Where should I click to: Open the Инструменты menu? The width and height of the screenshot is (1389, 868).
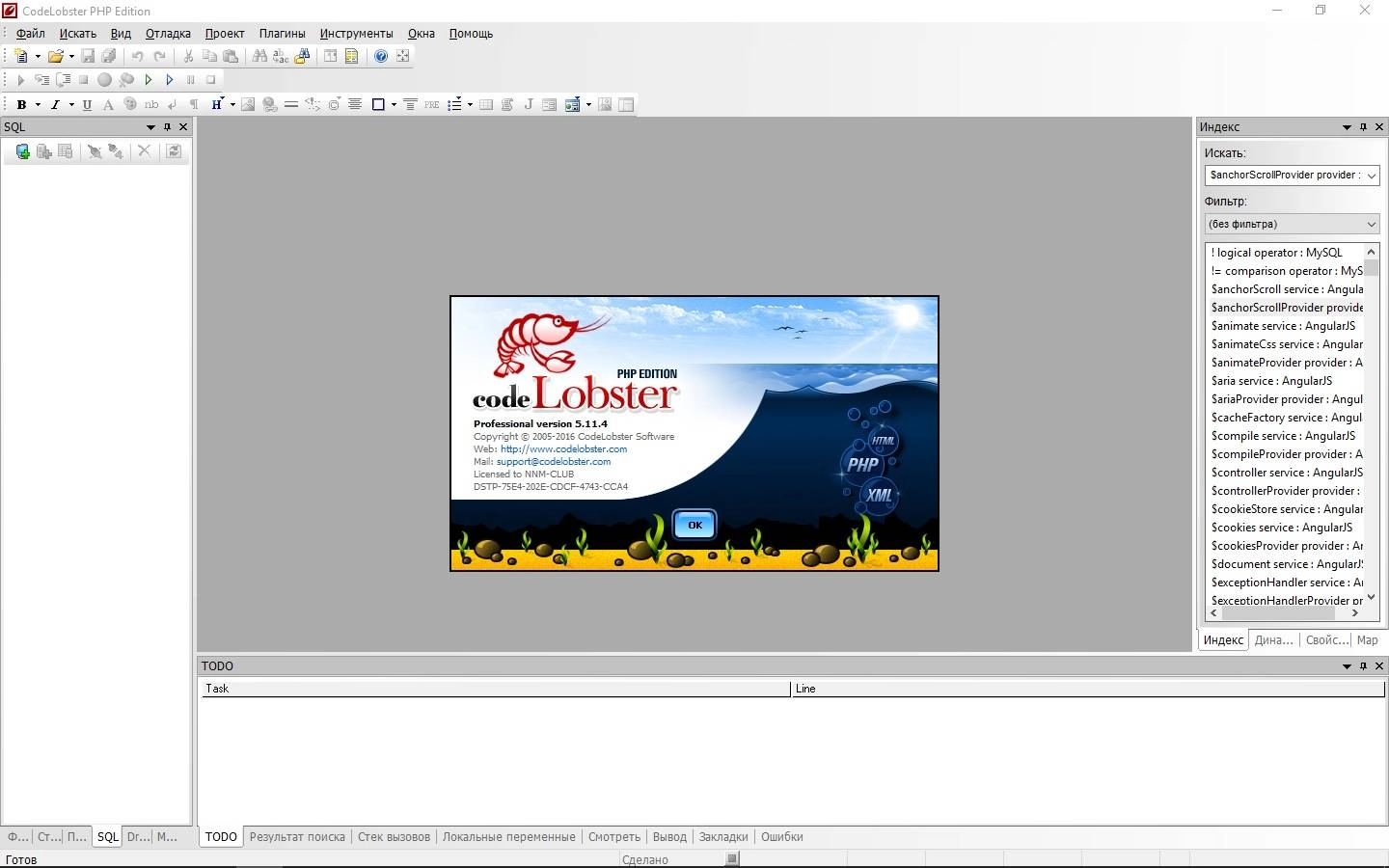(x=357, y=33)
